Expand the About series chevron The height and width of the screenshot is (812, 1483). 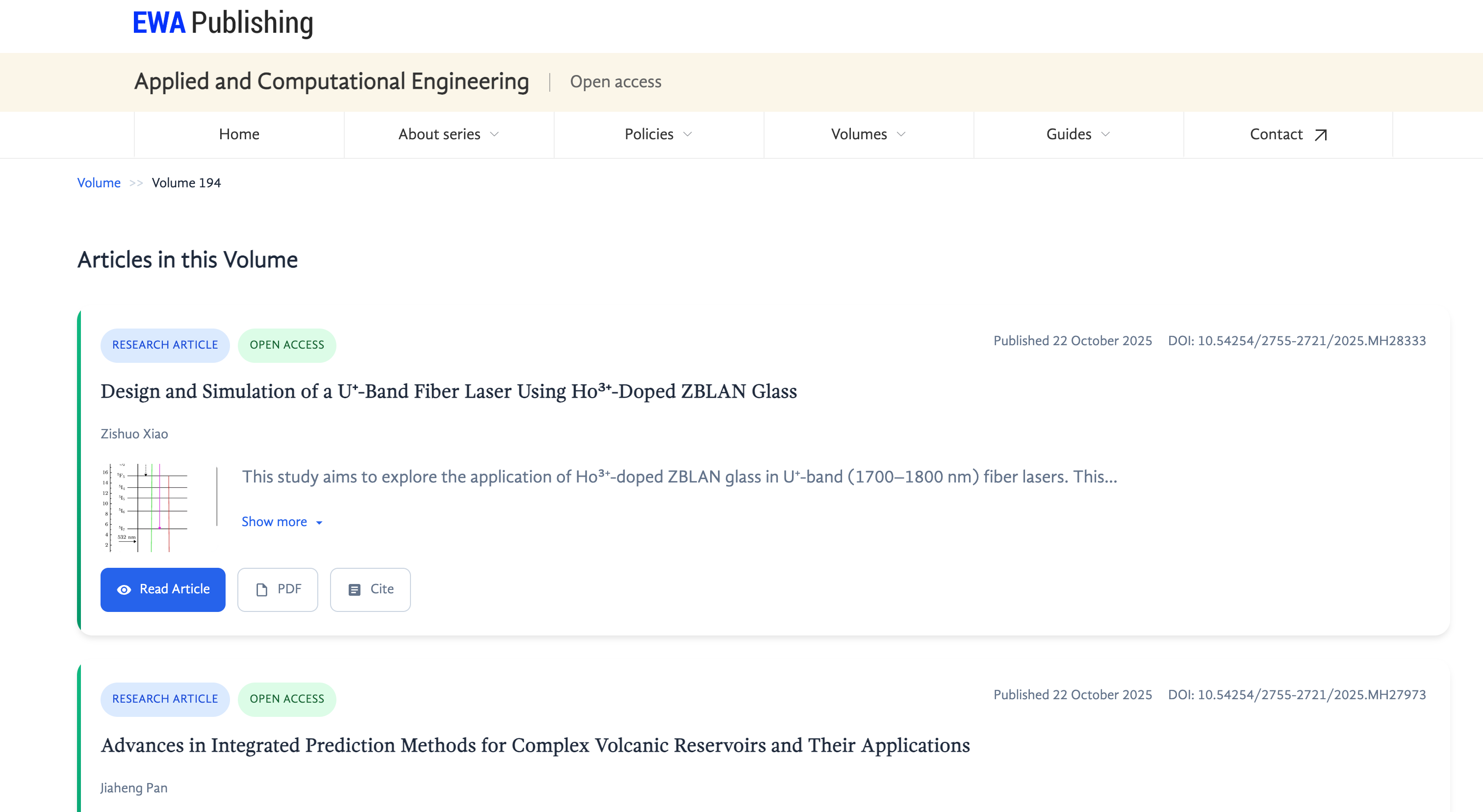tap(494, 134)
